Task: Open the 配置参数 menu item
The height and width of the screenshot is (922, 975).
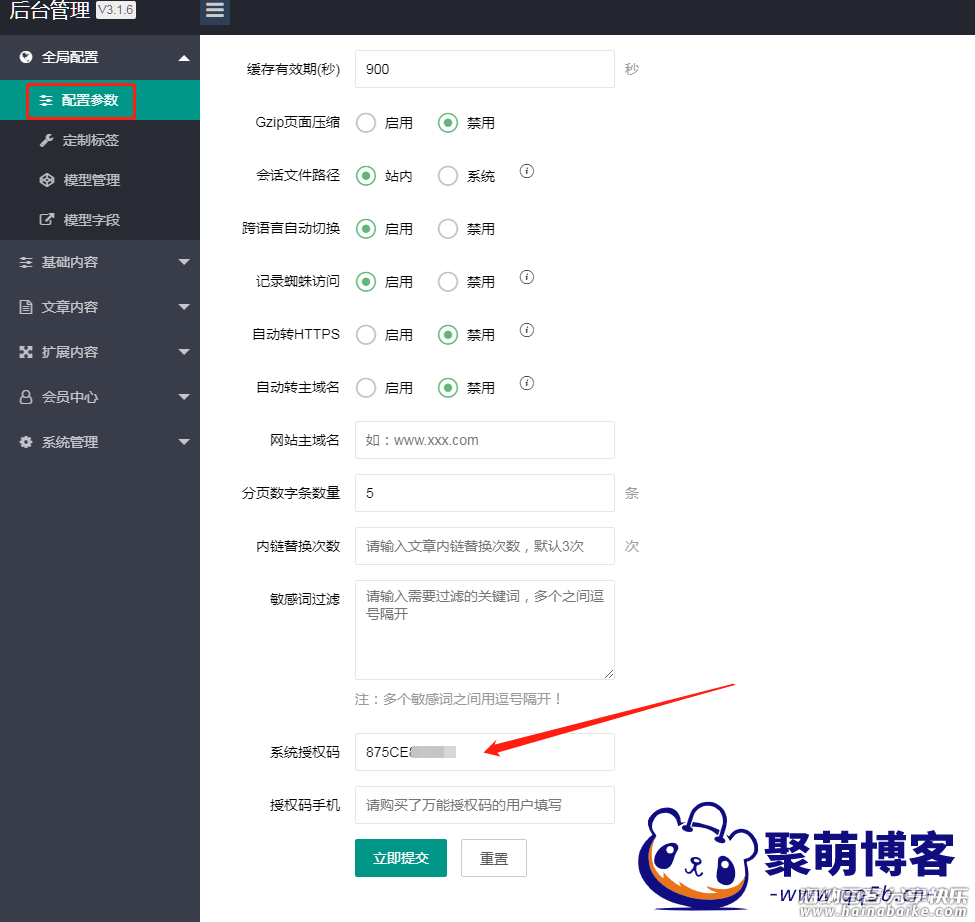Action: (99, 100)
